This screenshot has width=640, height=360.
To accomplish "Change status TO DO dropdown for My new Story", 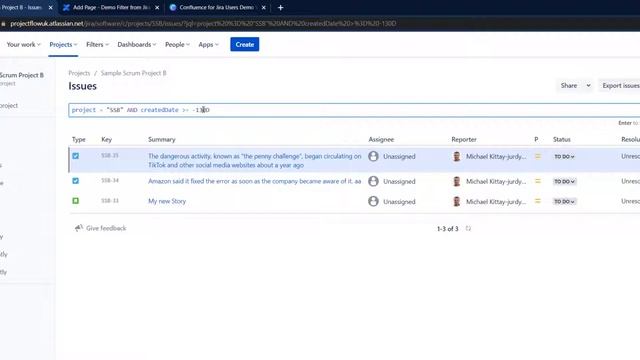I will tap(564, 202).
